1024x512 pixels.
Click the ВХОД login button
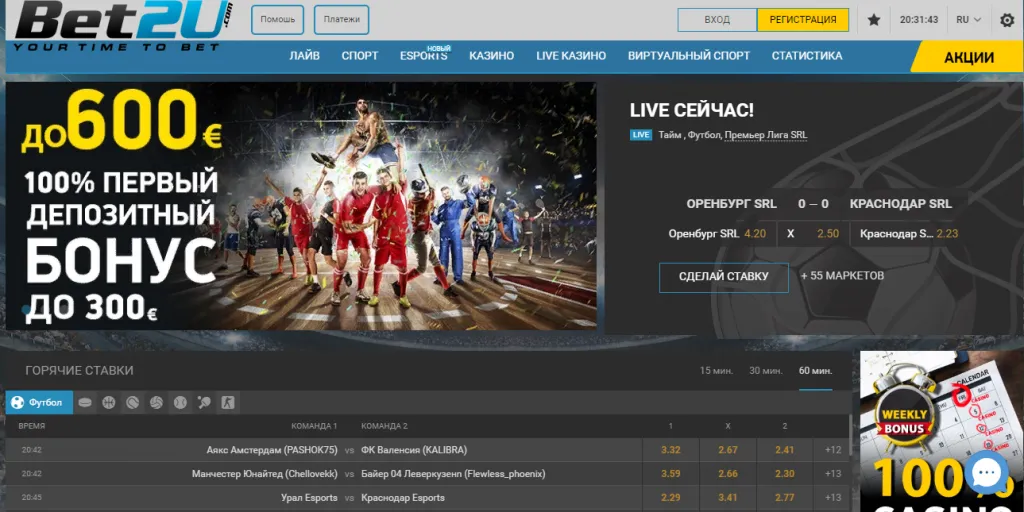[x=717, y=20]
